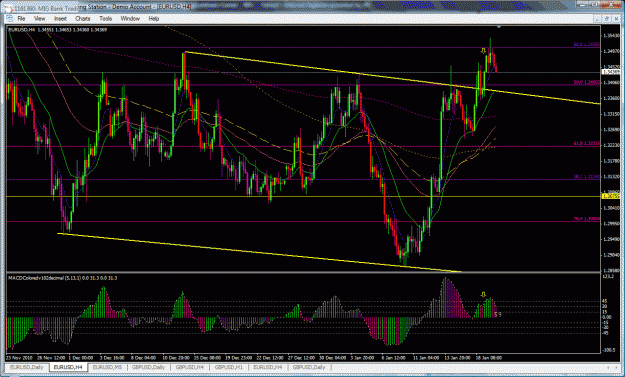The image size is (625, 377).
Task: Open the Tools menu
Action: pyautogui.click(x=105, y=18)
